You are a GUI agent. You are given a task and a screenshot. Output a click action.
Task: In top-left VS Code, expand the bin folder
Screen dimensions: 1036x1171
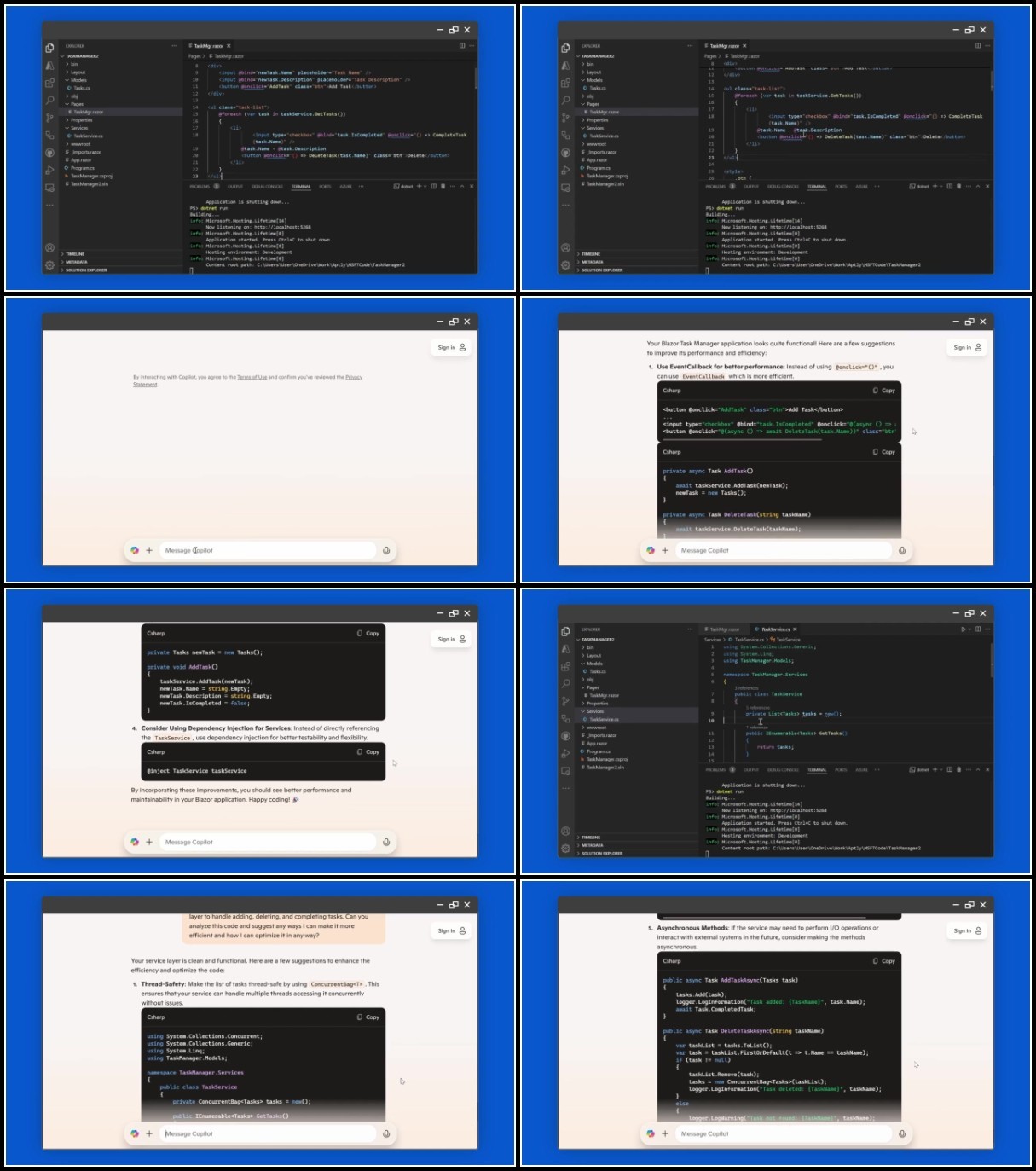72,64
